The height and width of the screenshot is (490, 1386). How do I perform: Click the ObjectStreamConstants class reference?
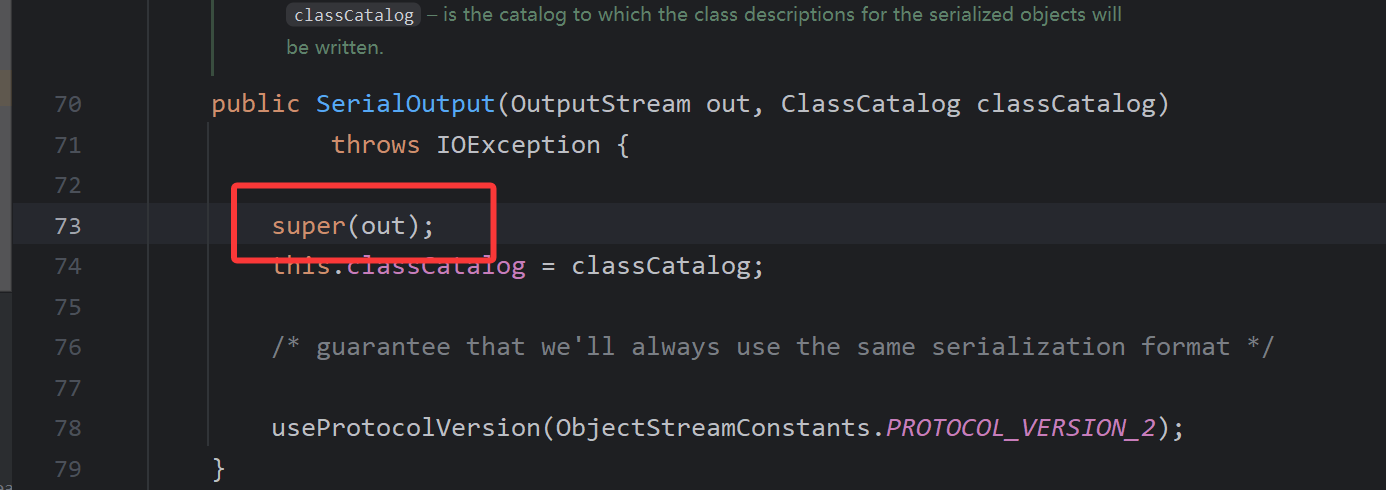(713, 428)
